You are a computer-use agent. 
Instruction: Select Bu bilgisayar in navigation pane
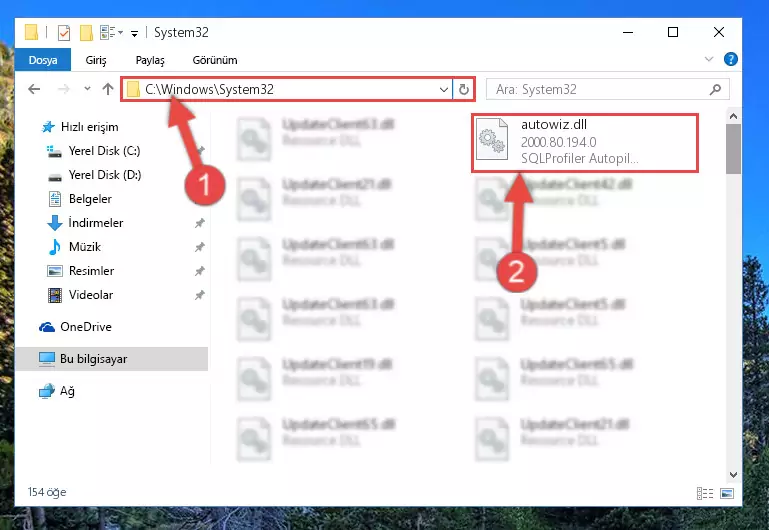(x=112, y=359)
